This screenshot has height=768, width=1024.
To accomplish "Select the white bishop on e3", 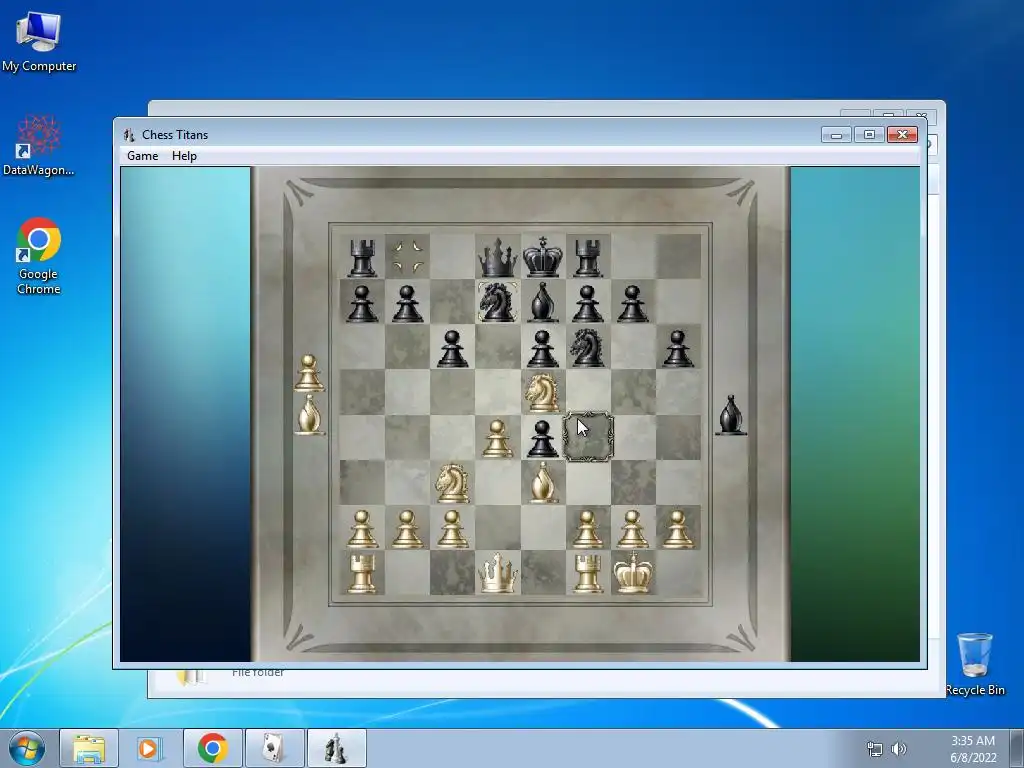I will coord(543,483).
